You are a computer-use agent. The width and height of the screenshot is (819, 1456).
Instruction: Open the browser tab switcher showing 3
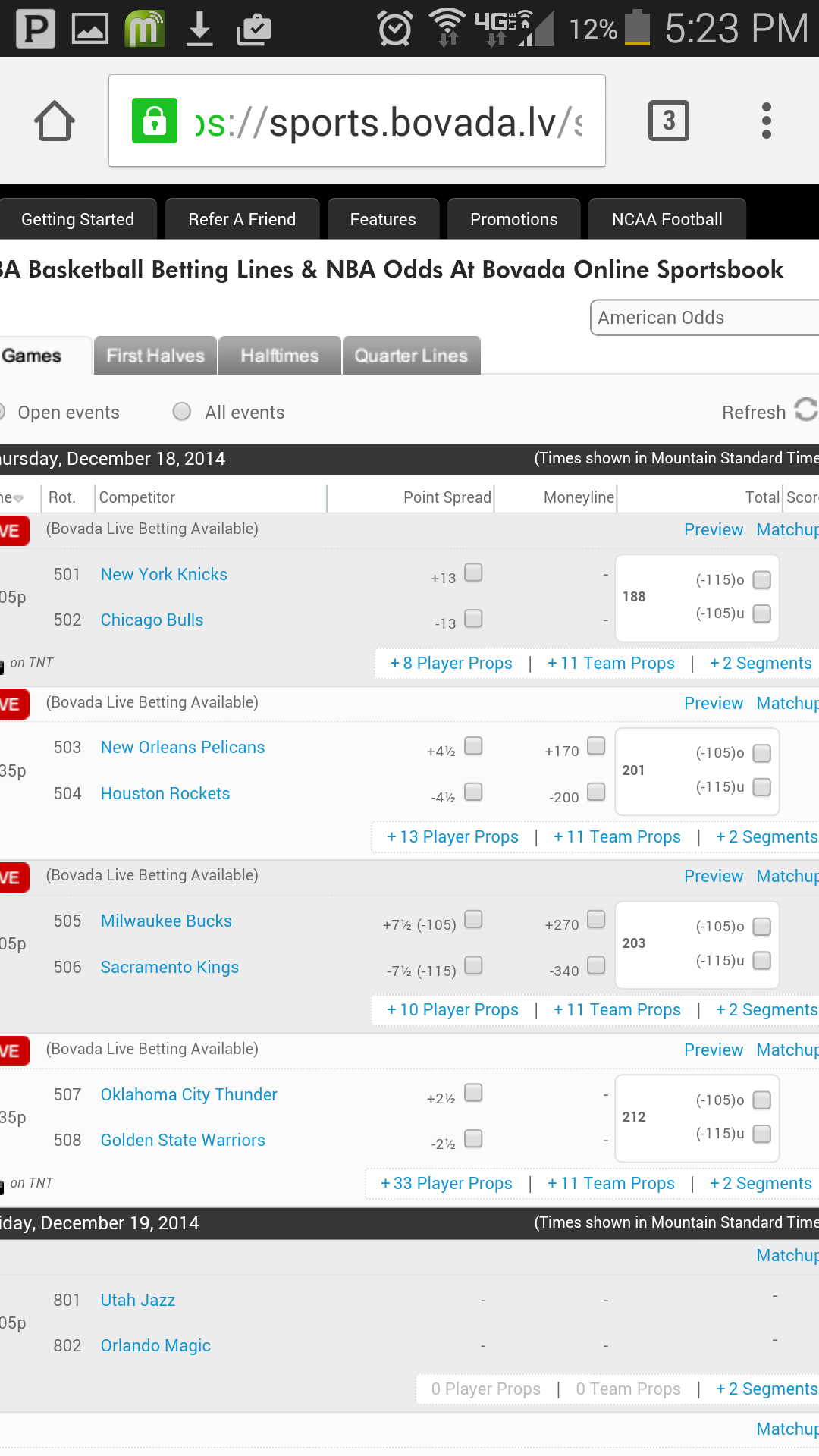tap(668, 121)
